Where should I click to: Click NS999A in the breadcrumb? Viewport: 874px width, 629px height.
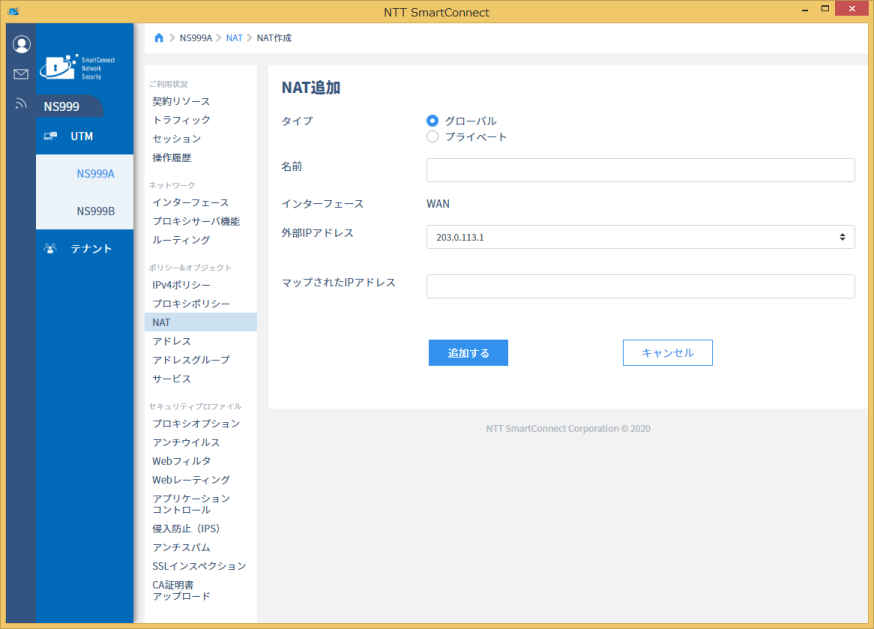[x=196, y=38]
